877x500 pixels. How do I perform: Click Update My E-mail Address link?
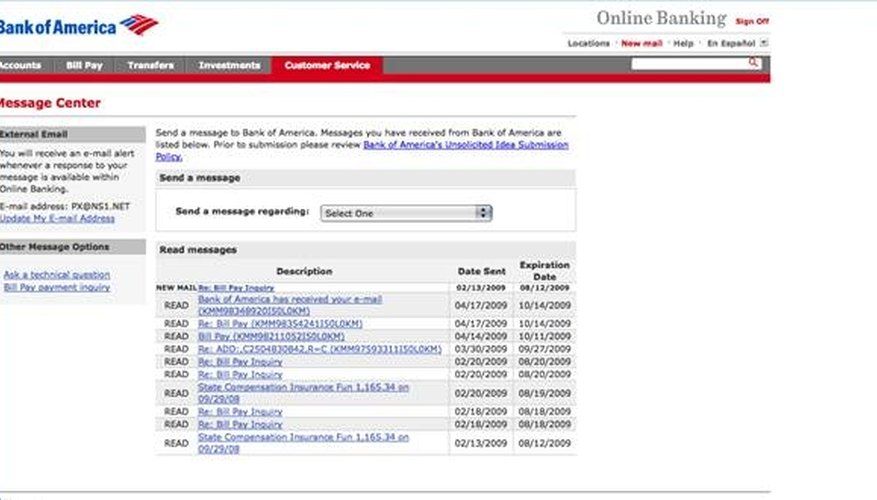coord(57,218)
